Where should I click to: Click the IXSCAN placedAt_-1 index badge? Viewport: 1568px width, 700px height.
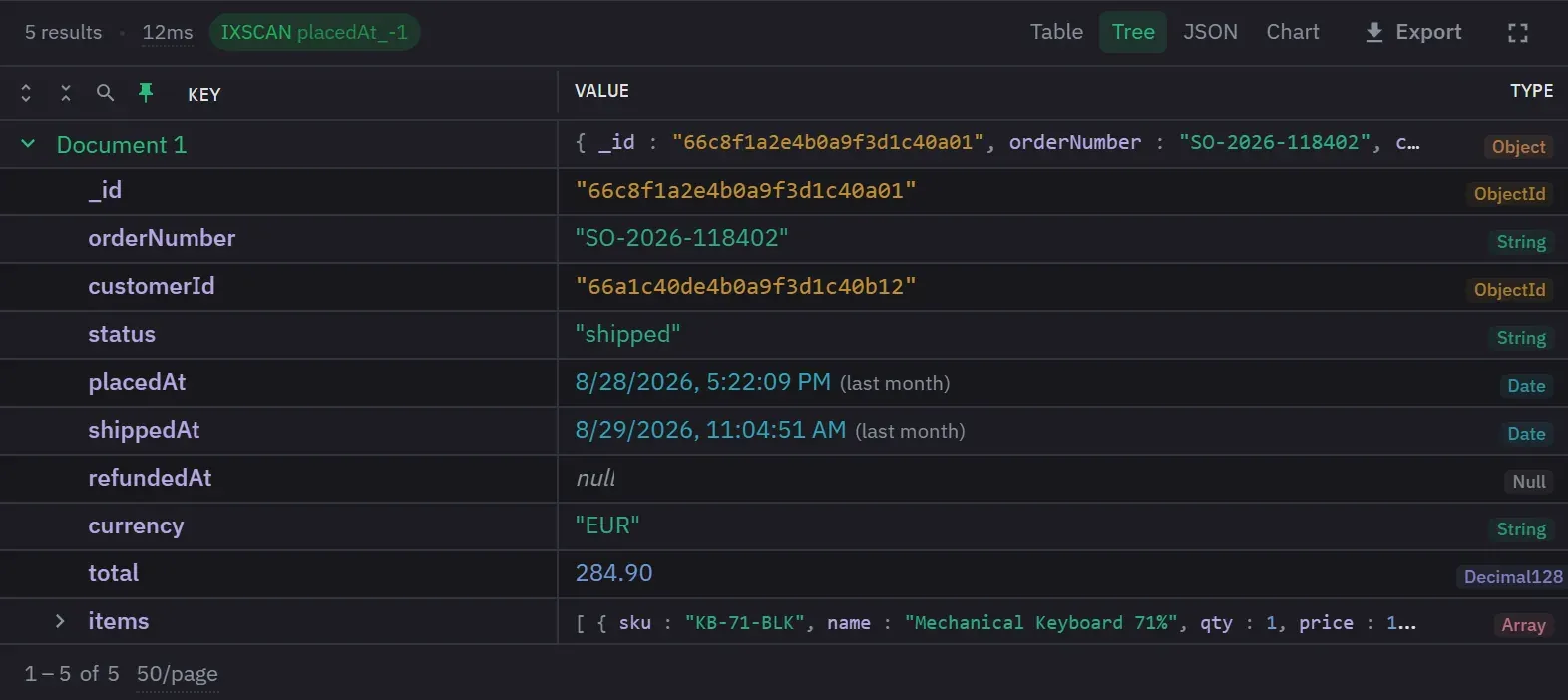314,32
